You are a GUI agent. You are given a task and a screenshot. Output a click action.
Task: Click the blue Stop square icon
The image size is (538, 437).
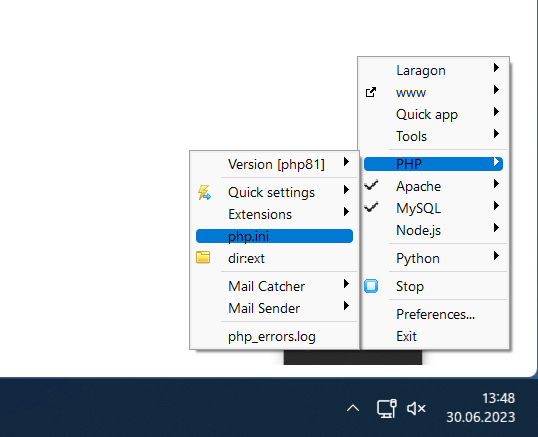click(371, 286)
